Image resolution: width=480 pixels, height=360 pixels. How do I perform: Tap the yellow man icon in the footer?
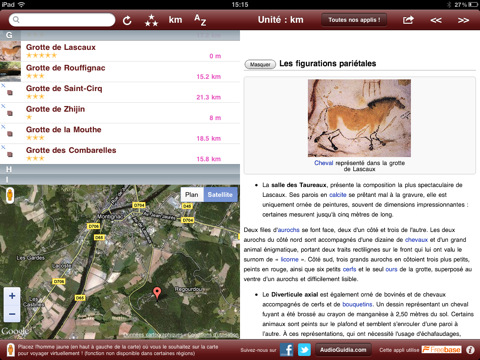click(10, 350)
